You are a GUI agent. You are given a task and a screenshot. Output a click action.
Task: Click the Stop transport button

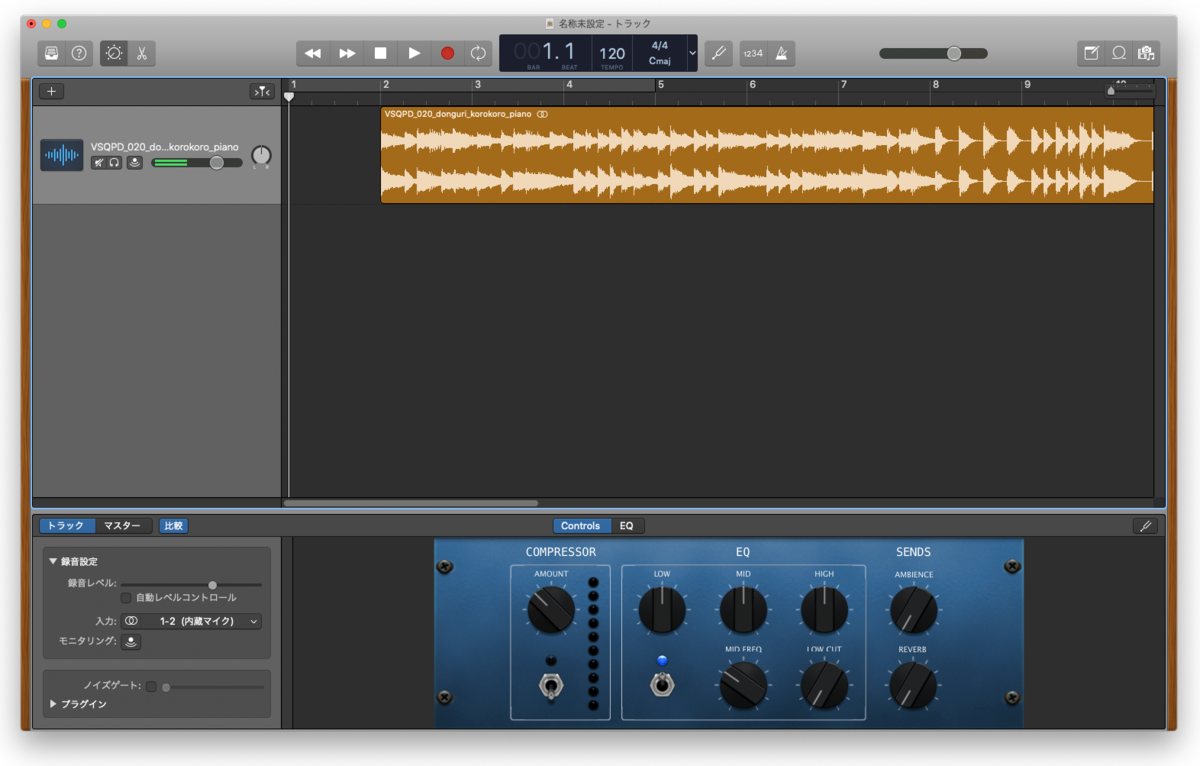tap(381, 53)
